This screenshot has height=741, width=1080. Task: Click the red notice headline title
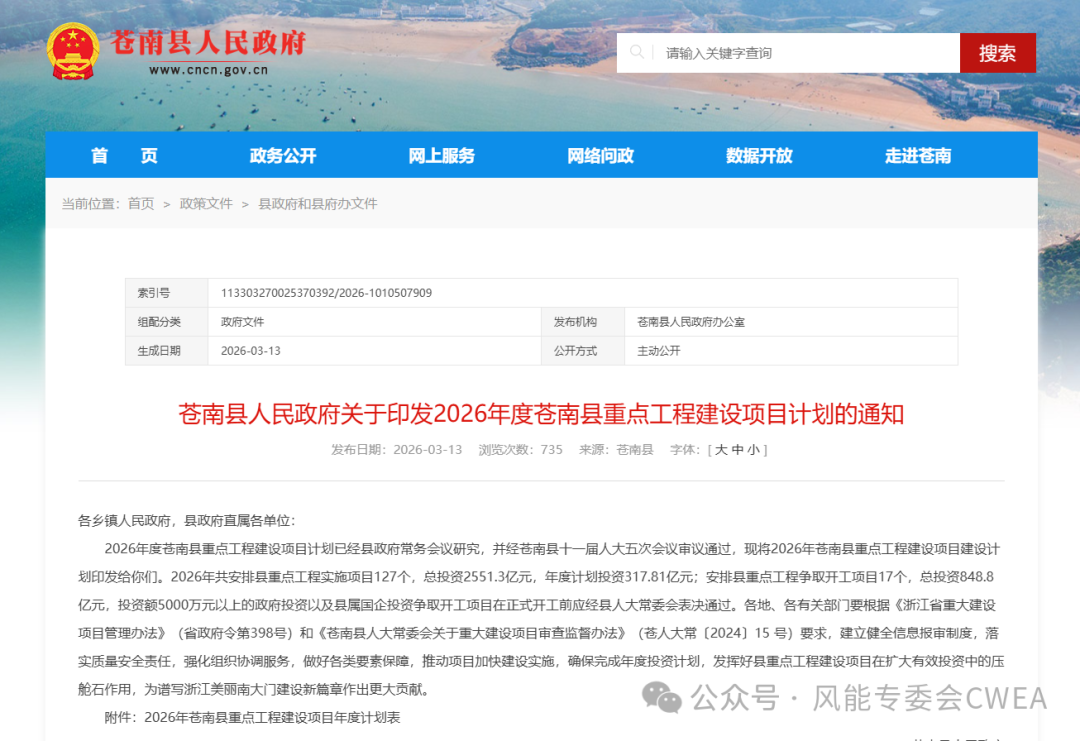(x=541, y=413)
